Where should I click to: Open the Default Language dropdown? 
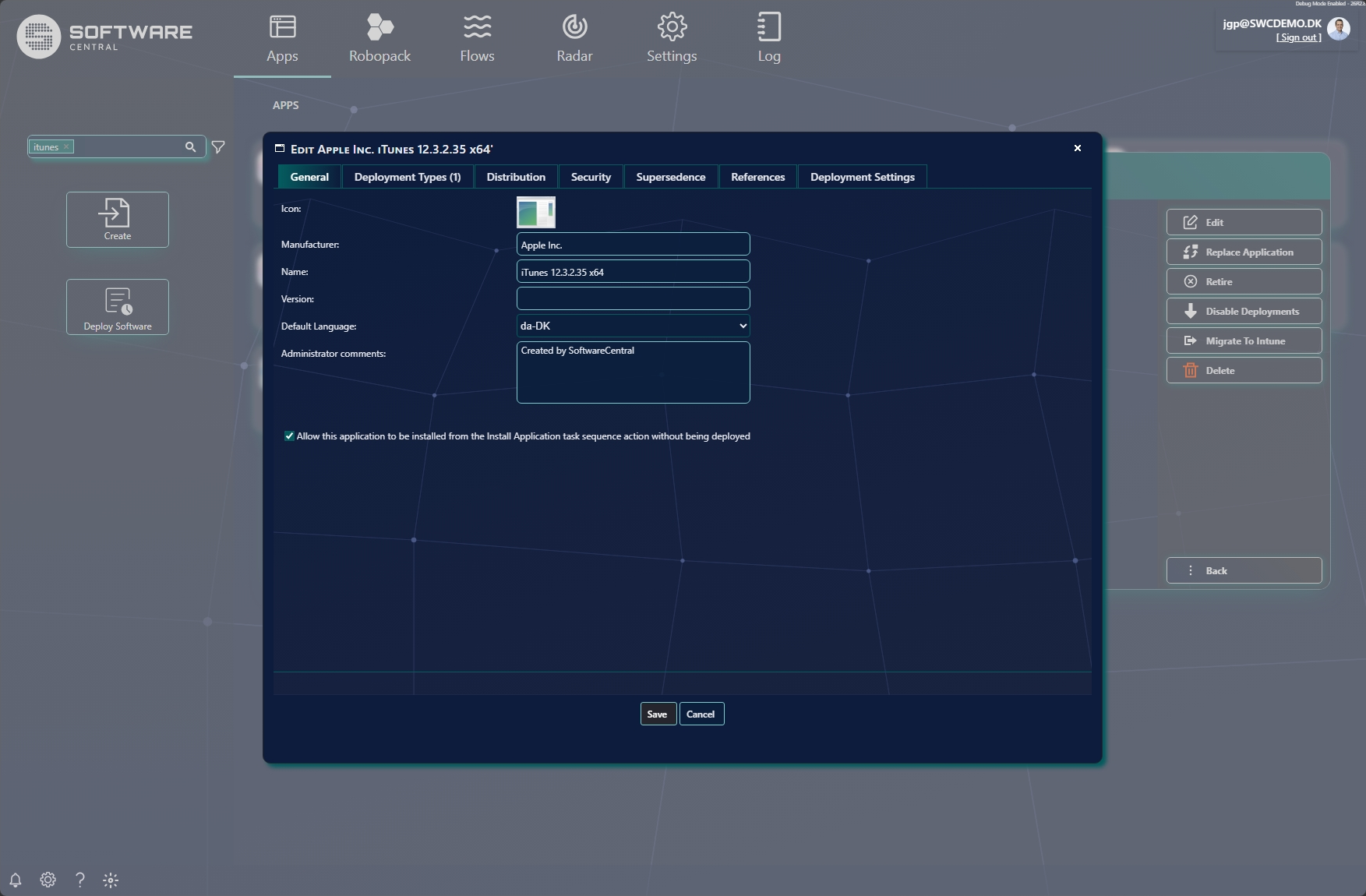click(633, 326)
